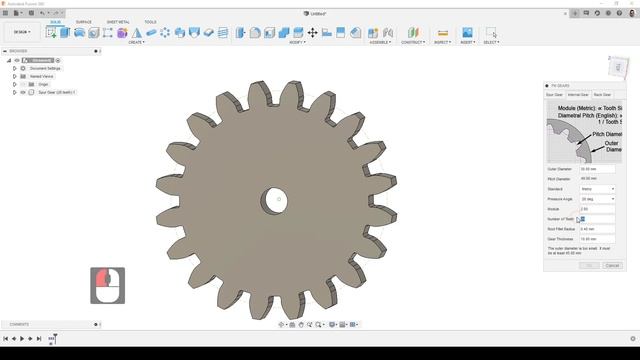Open the Insert image icon
640x360 pixels.
467,33
